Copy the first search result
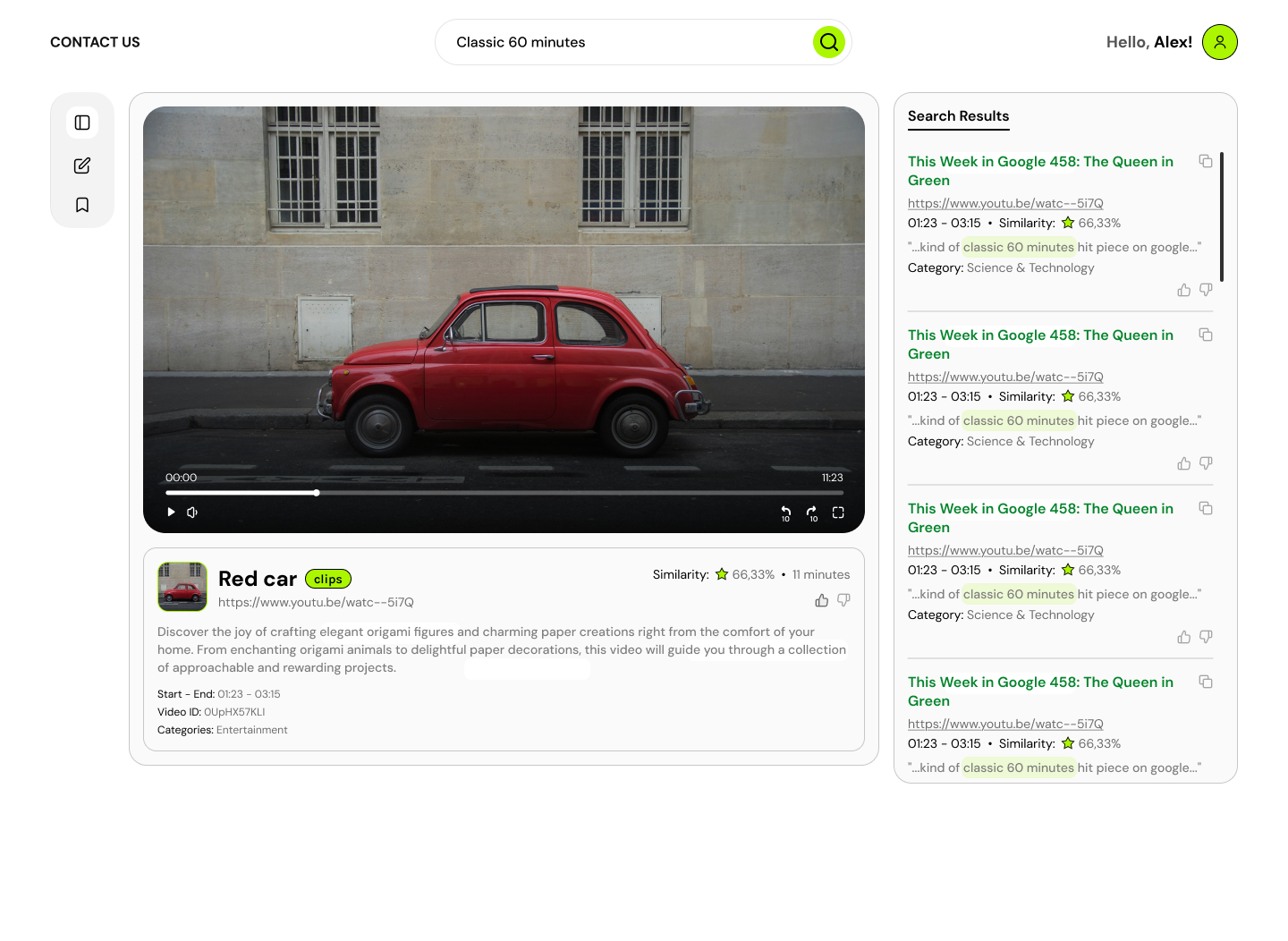 1206,161
